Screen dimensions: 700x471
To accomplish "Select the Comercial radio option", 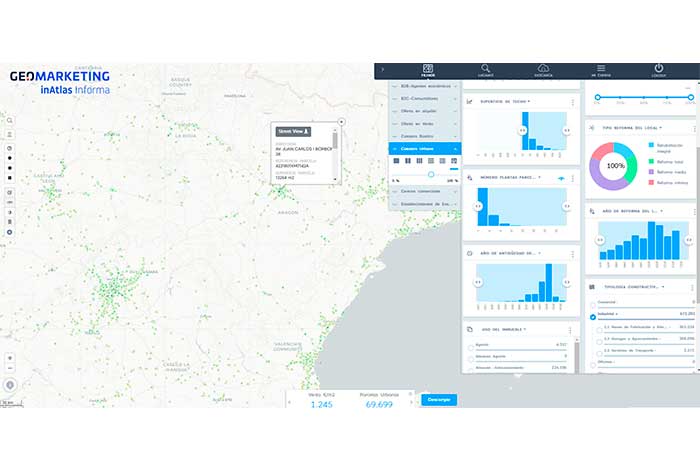I will (x=593, y=305).
